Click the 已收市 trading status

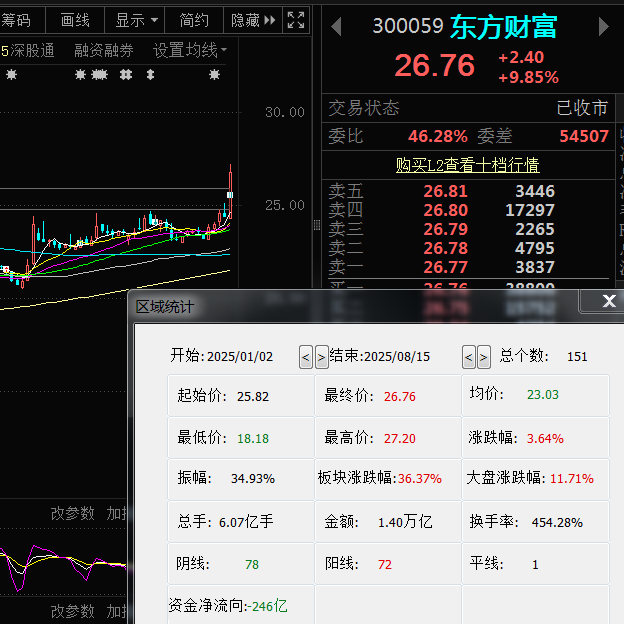582,108
